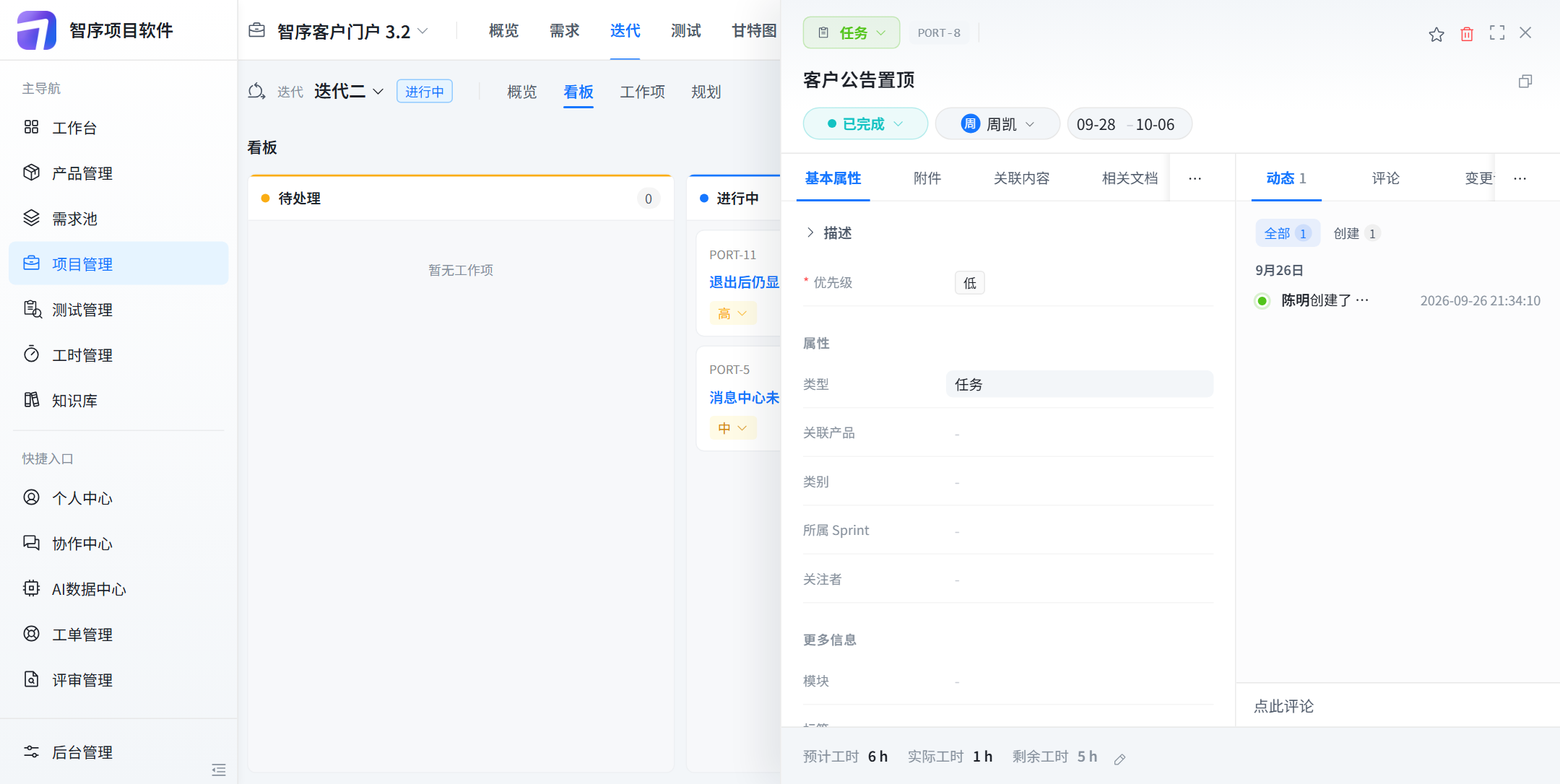Click the 所属 Sprint field value

tap(1080, 531)
